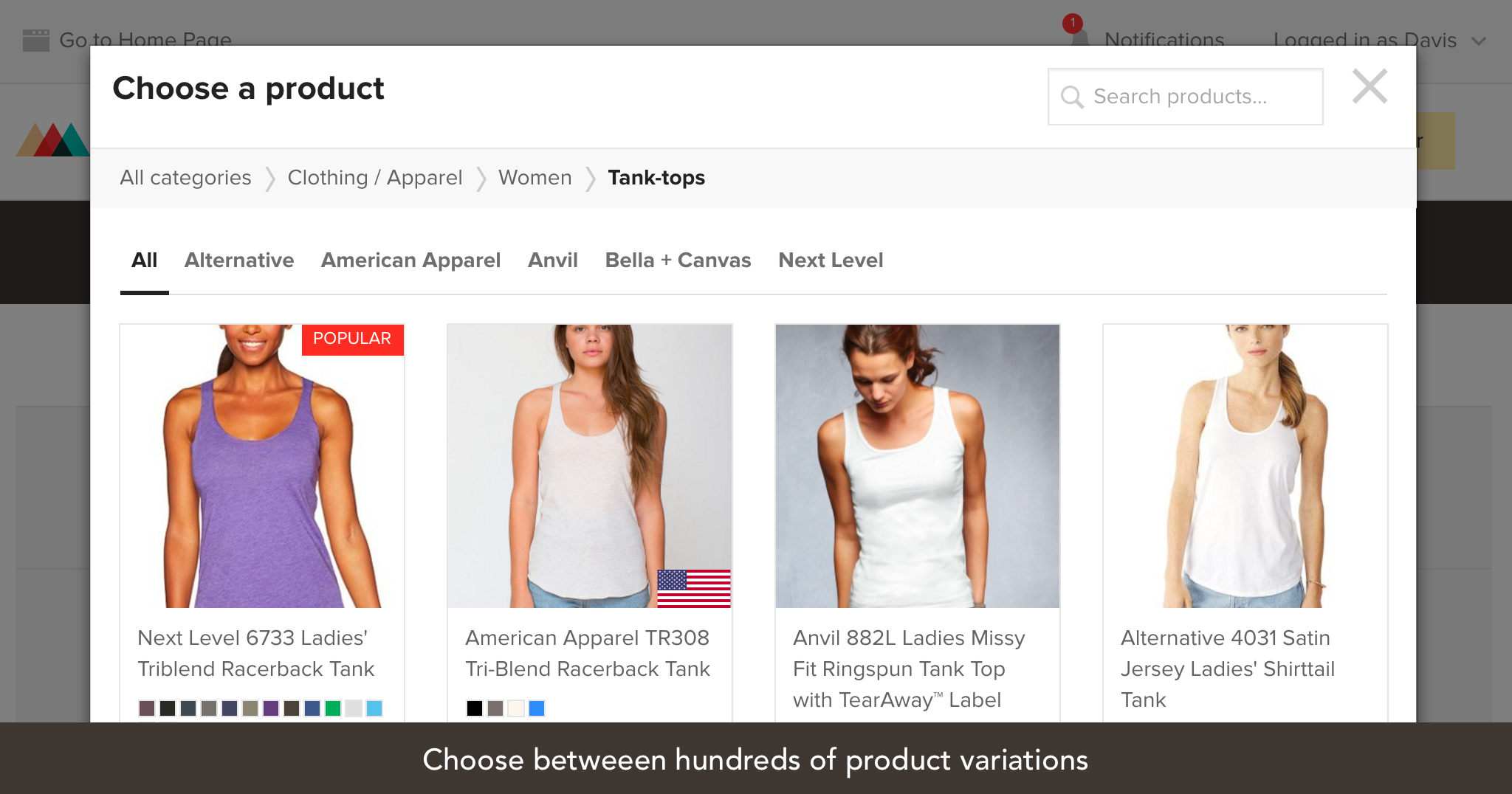Switch to the Anvil tab
1512x794 pixels.
[x=553, y=260]
